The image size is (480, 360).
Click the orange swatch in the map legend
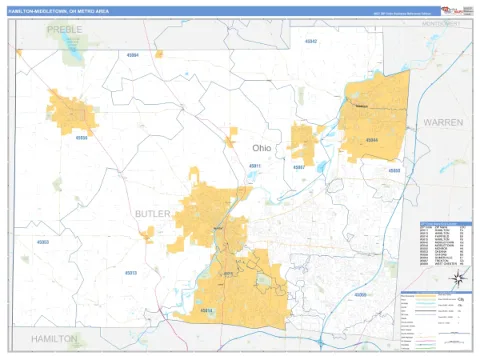pos(426,296)
